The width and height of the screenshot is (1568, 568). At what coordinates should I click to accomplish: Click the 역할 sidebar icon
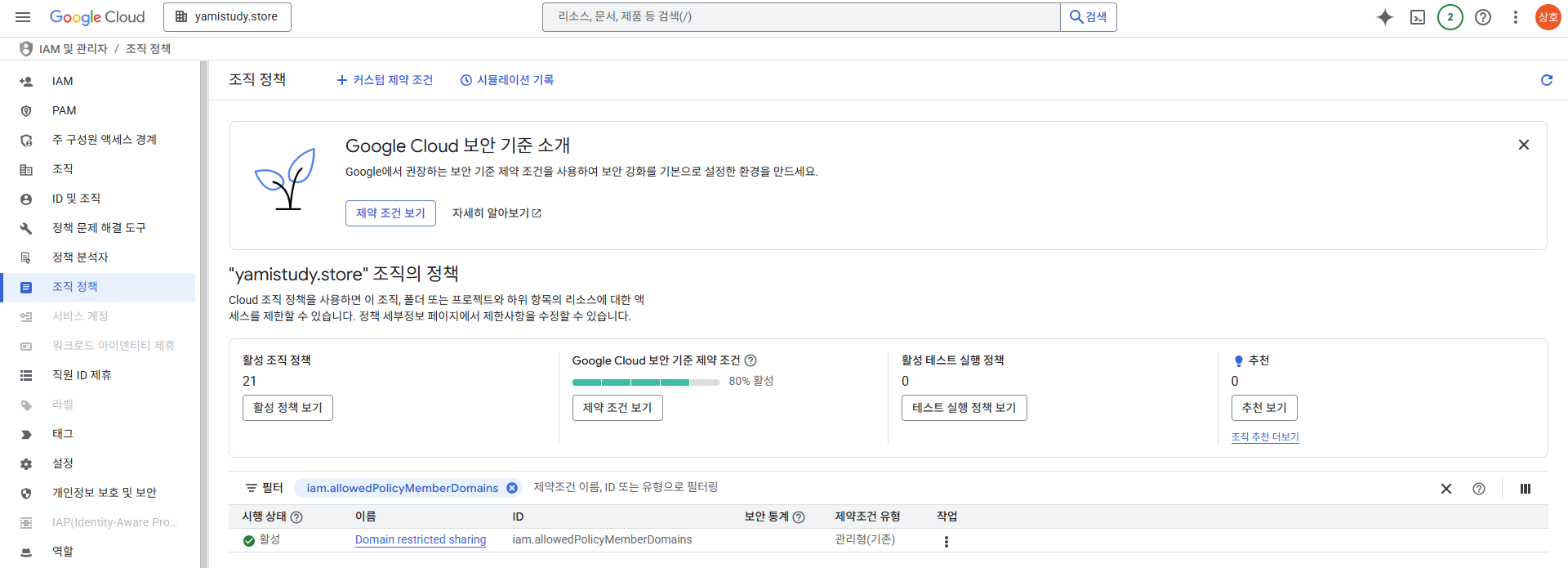[26, 552]
